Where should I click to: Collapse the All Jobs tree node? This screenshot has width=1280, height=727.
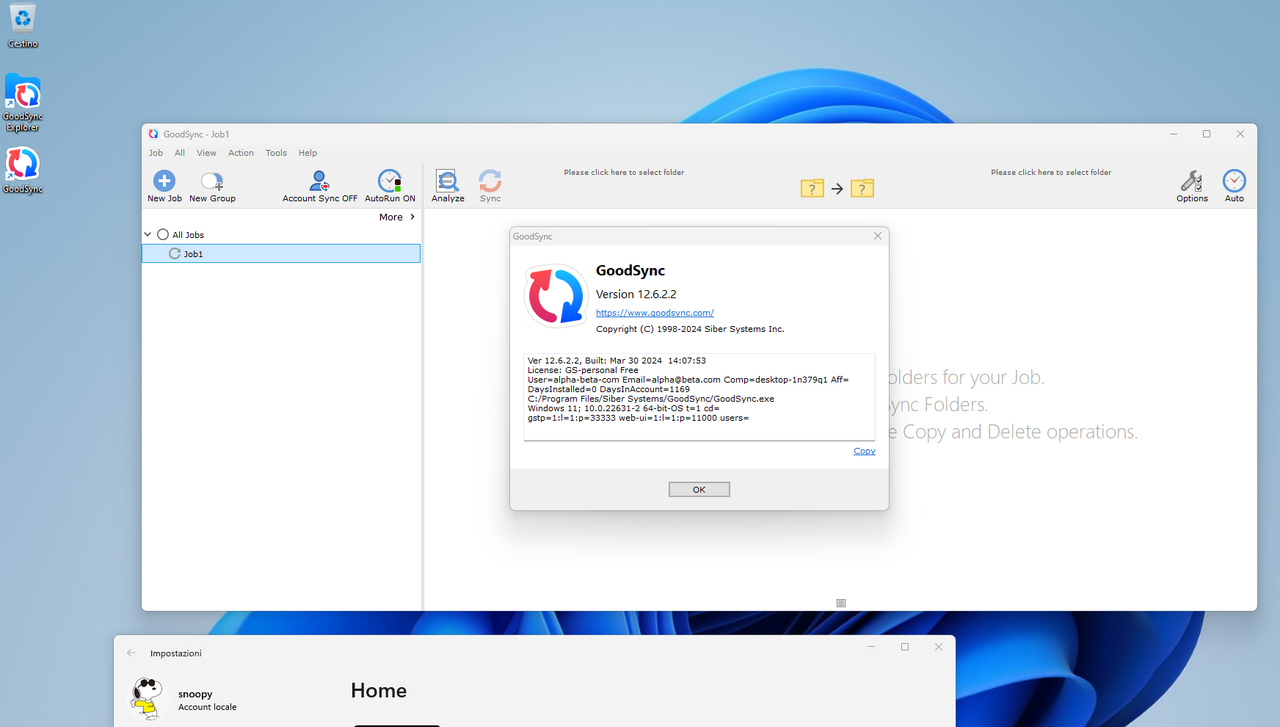click(148, 235)
